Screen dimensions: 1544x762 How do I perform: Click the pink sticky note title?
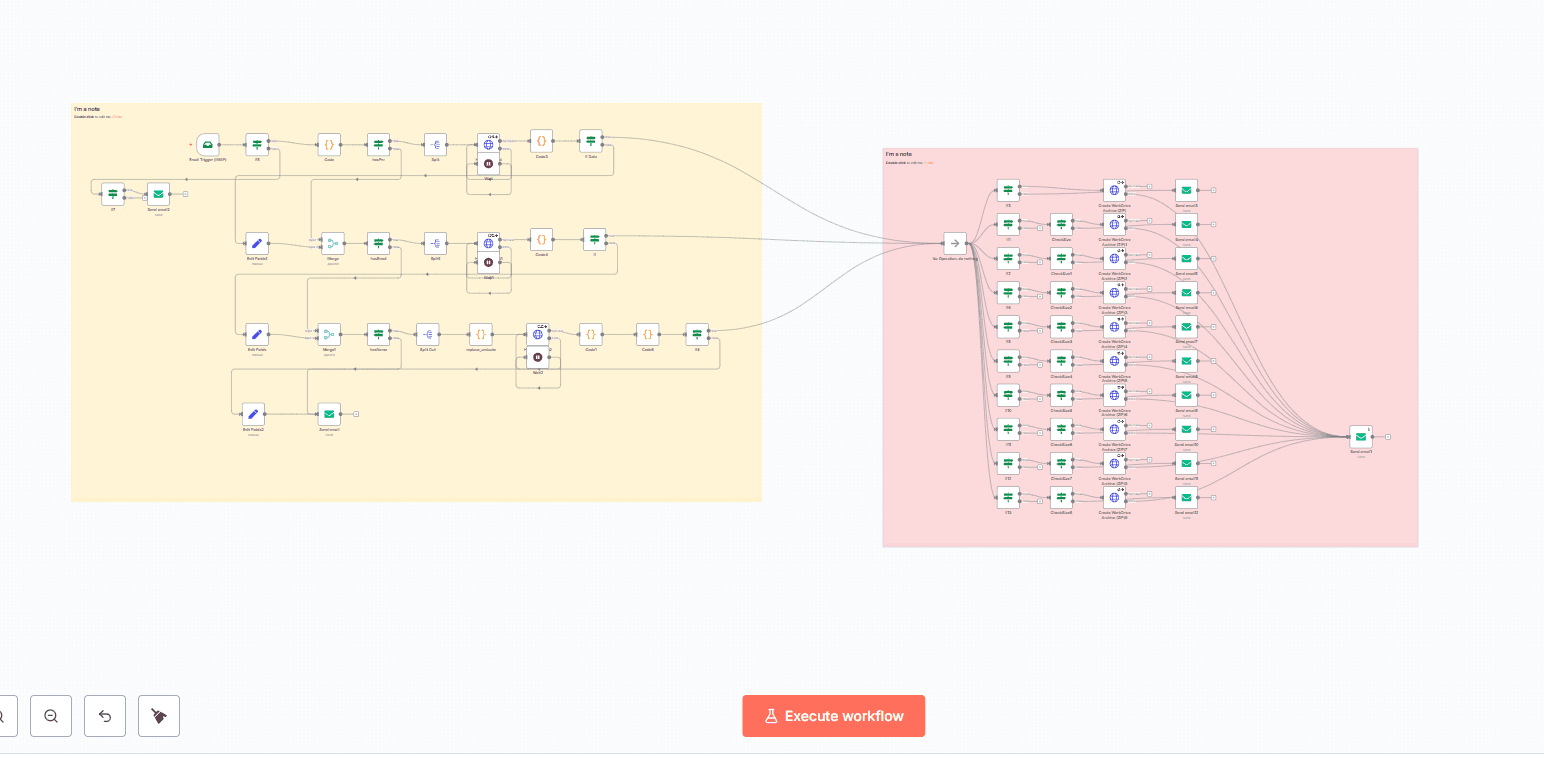[898, 154]
